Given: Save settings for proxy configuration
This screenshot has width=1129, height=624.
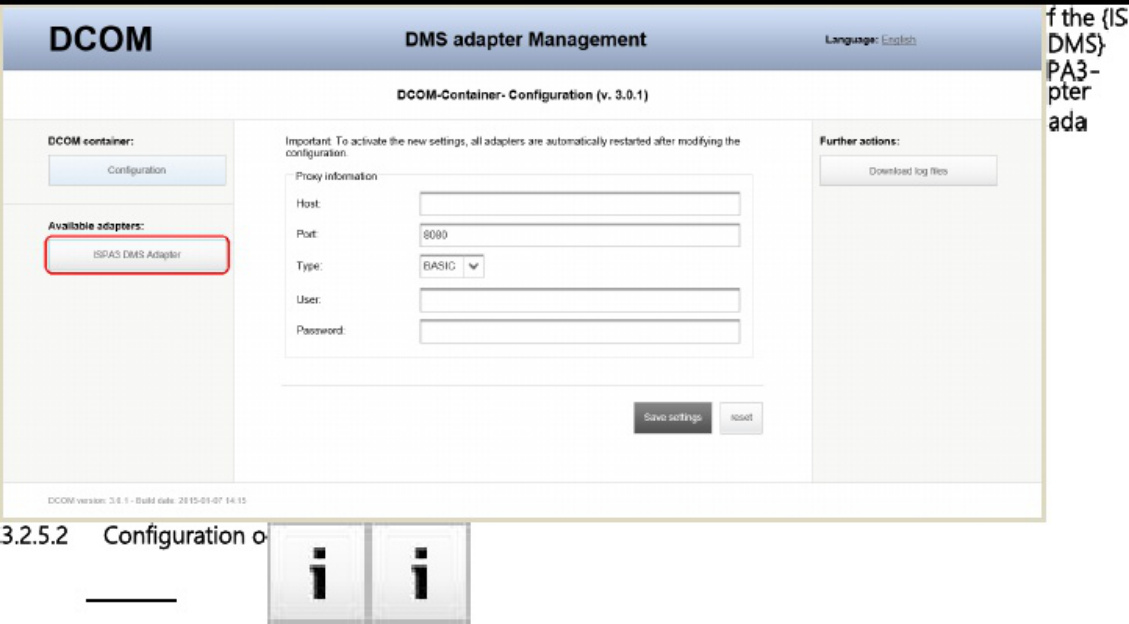Looking at the screenshot, I should [673, 417].
